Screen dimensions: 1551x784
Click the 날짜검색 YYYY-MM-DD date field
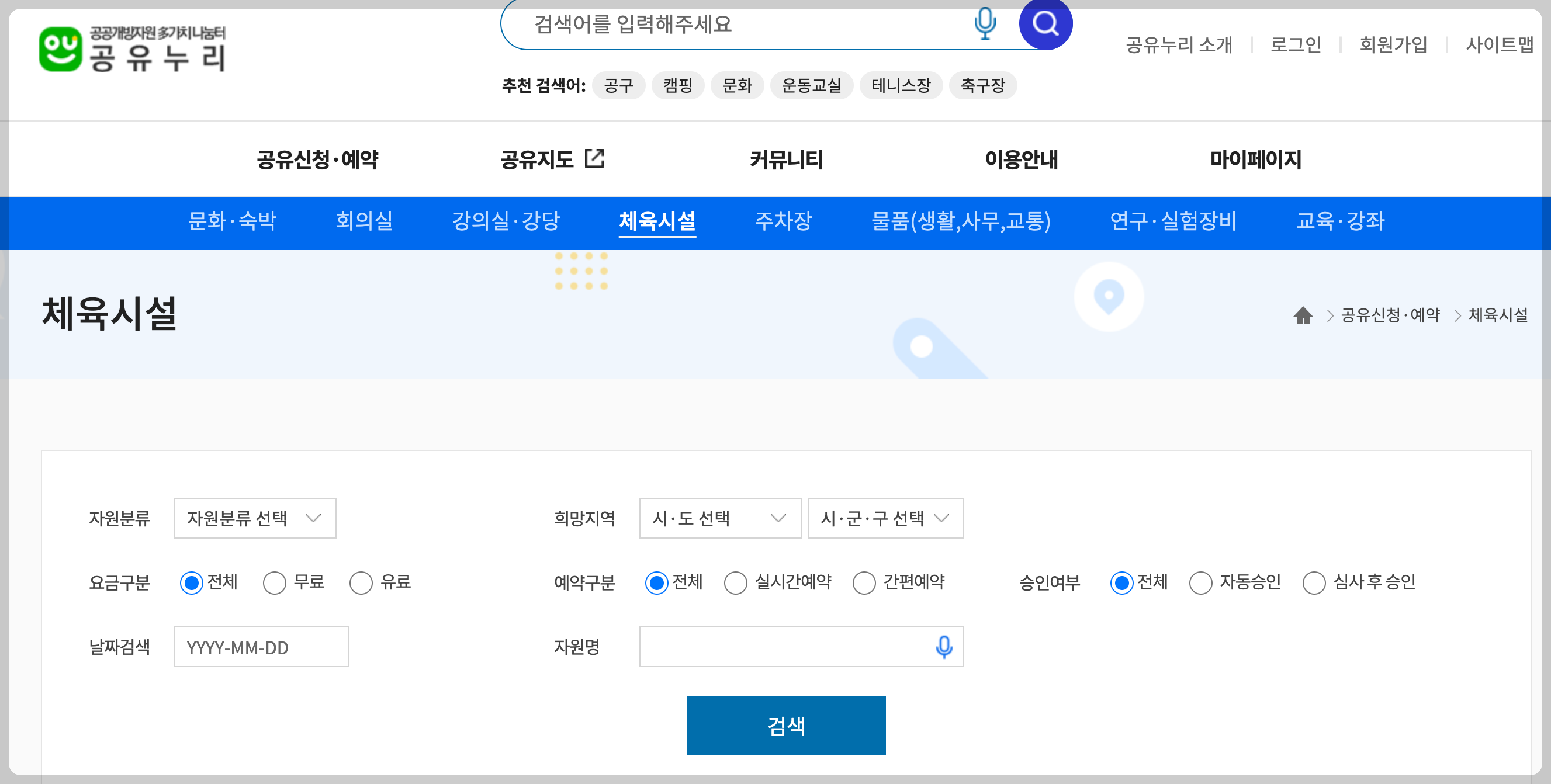point(261,647)
